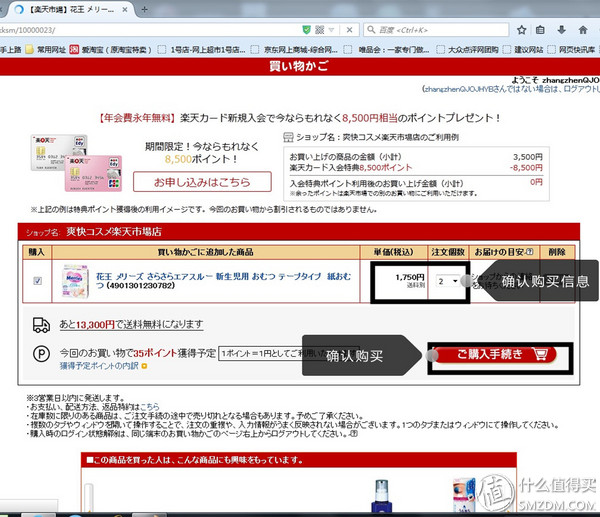This screenshot has height=517, width=600.
Task: Click the circled P points icon
Action: coord(41,354)
